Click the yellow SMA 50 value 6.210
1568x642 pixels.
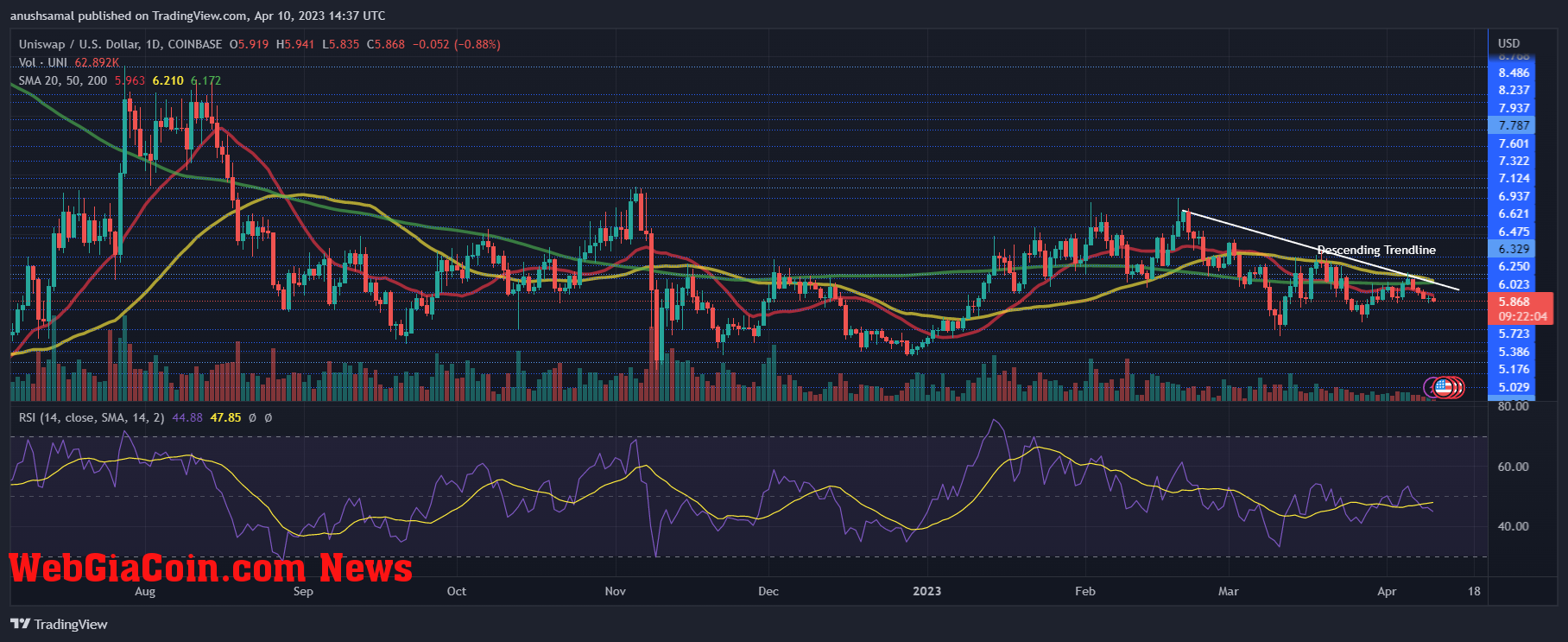coord(168,80)
